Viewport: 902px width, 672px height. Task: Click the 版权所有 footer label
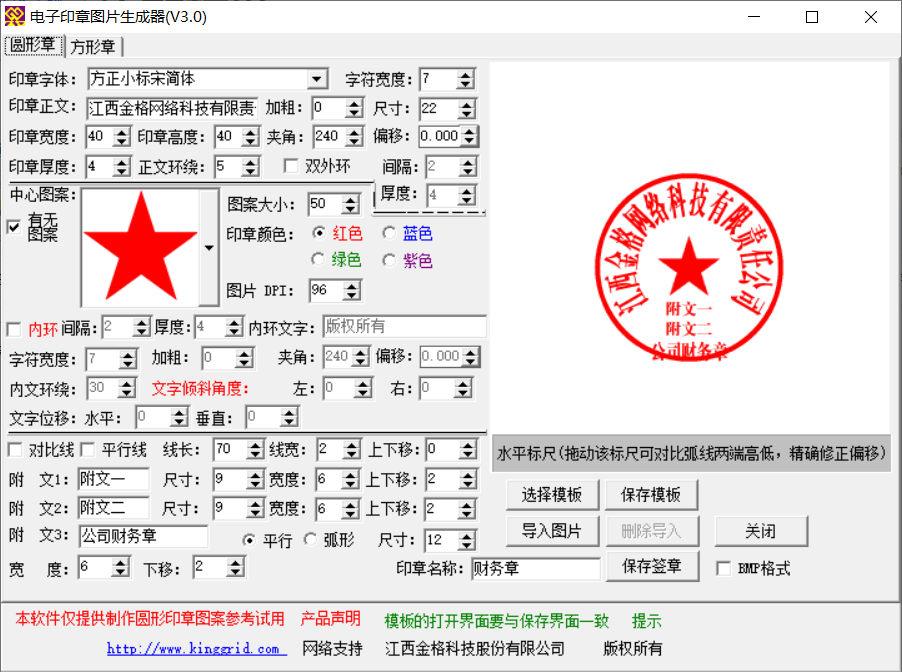[632, 648]
